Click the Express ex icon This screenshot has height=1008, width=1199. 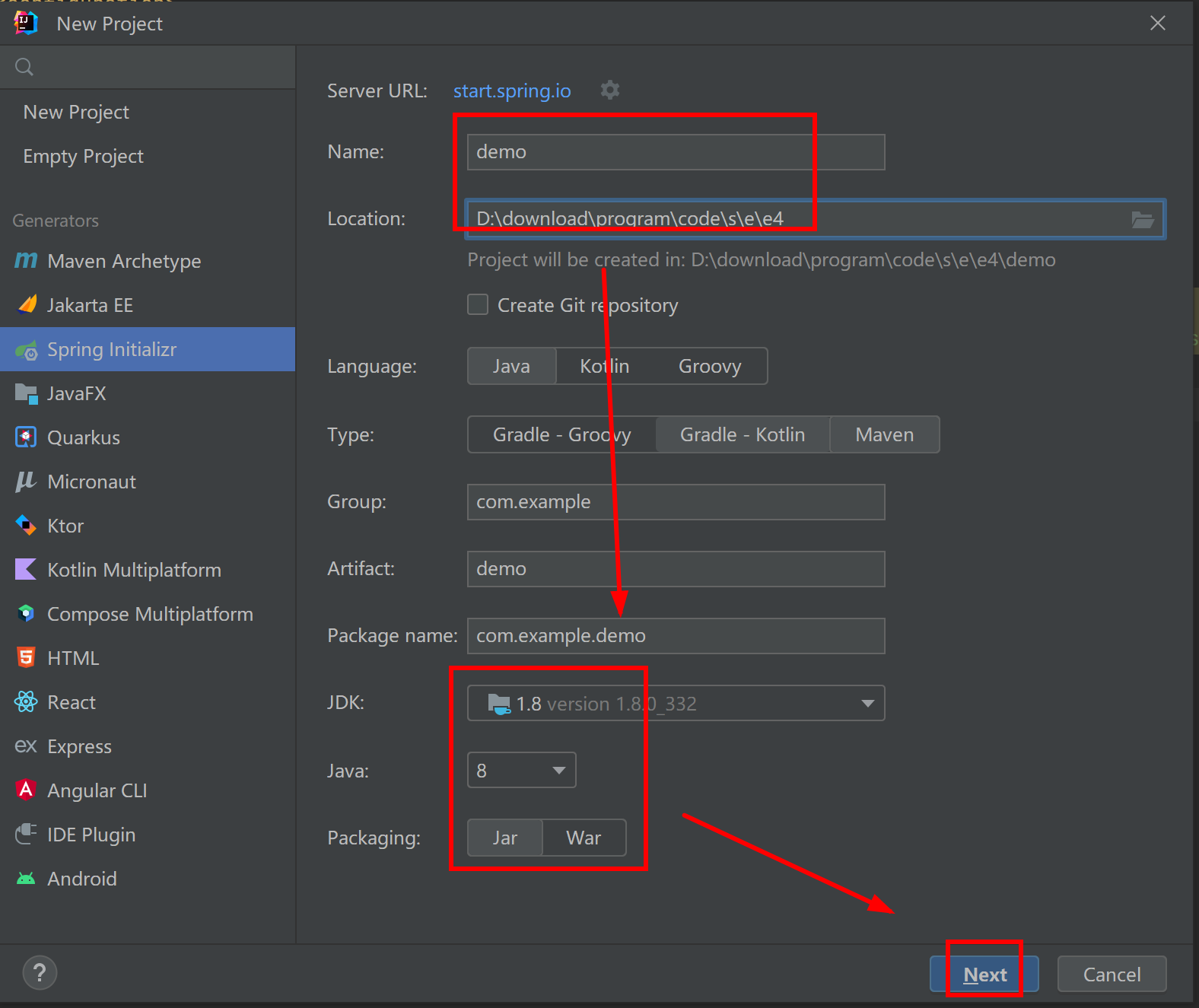coord(26,746)
